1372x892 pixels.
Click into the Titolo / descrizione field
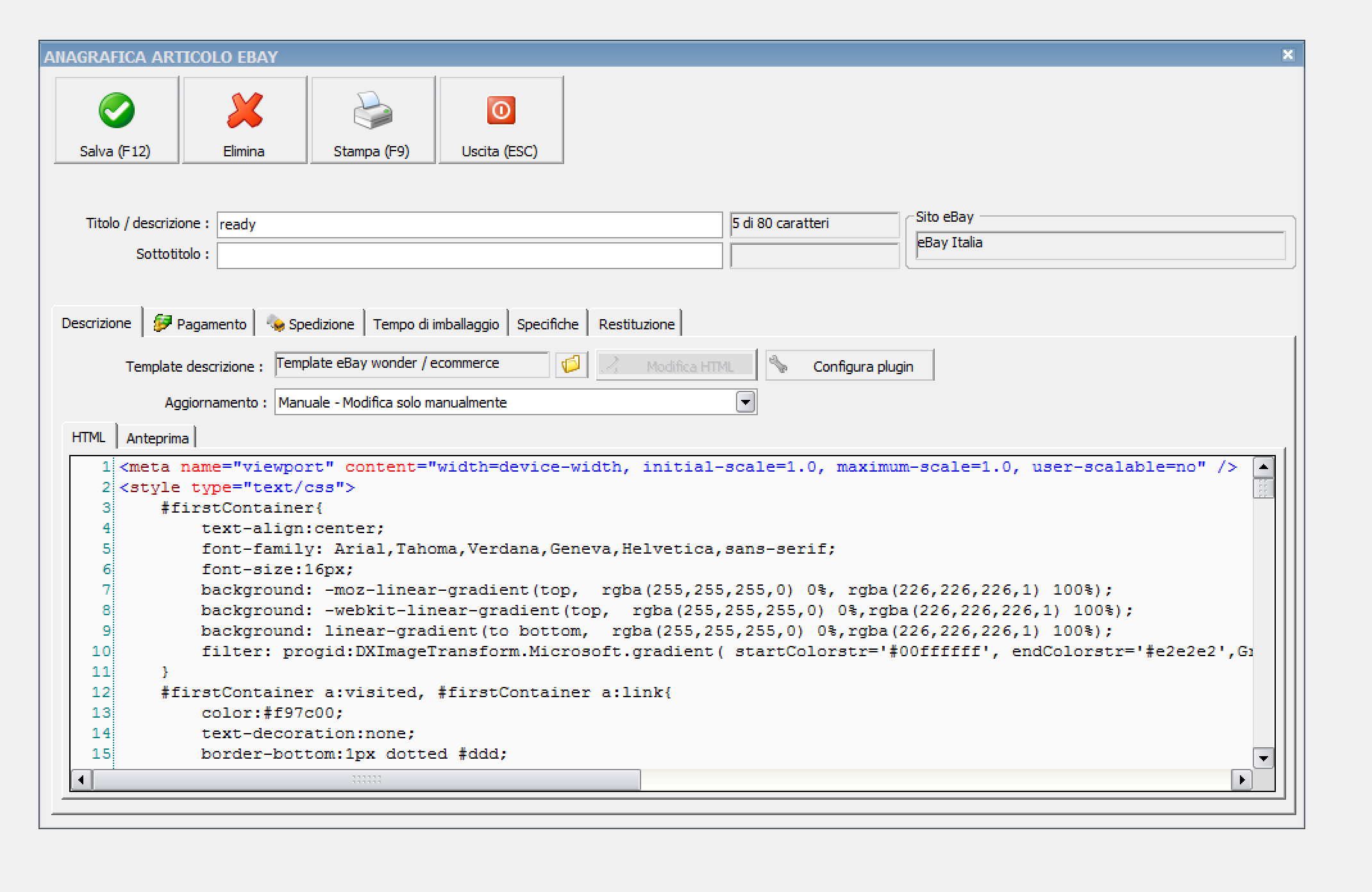[x=469, y=224]
